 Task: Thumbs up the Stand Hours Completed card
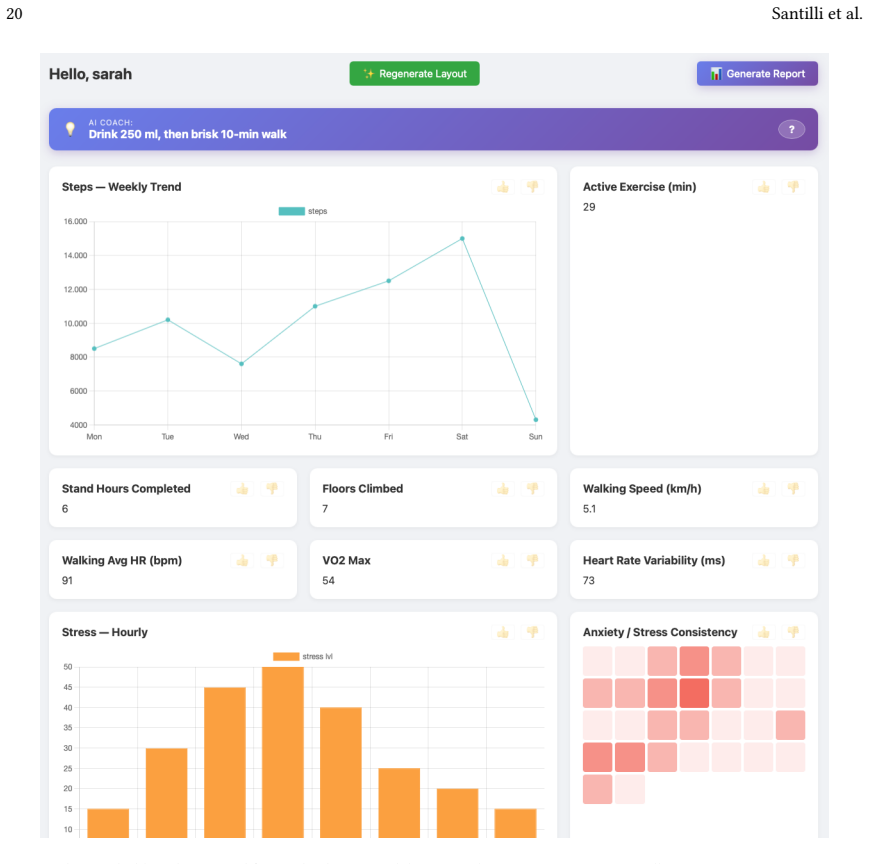pyautogui.click(x=242, y=489)
